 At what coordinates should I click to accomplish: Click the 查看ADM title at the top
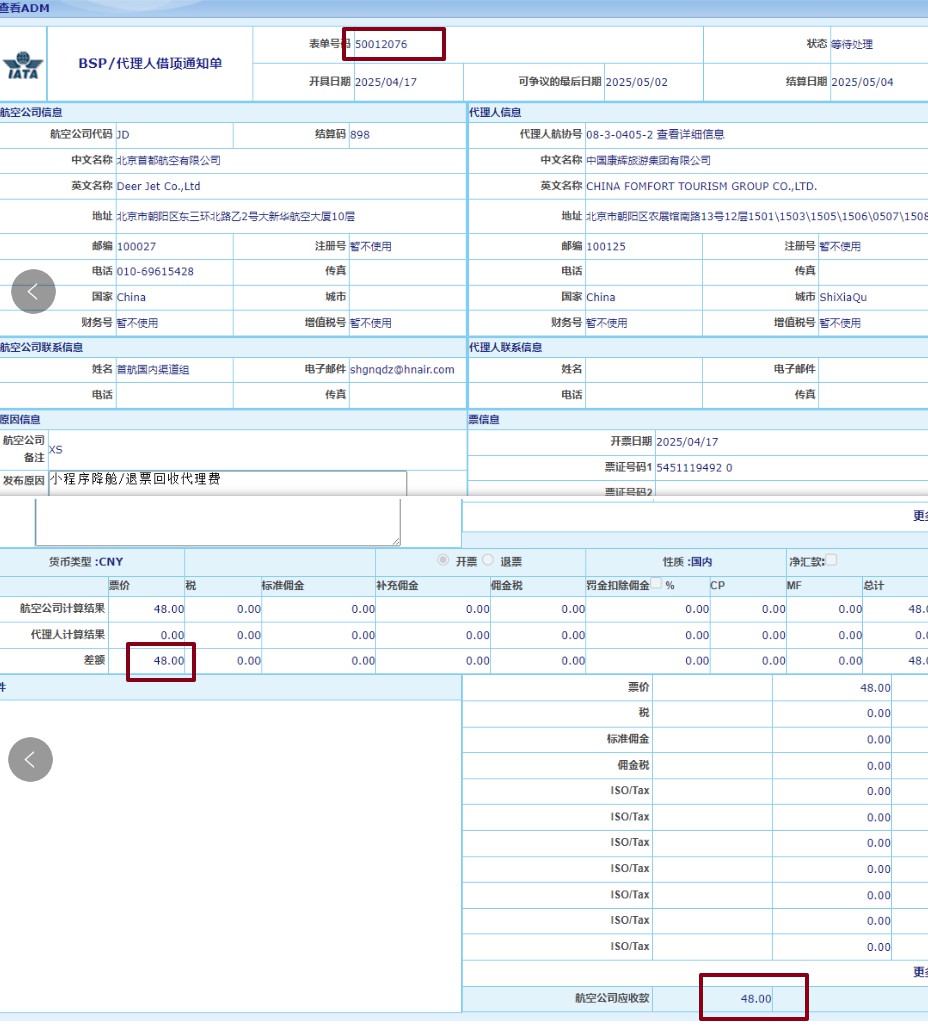[x=24, y=8]
